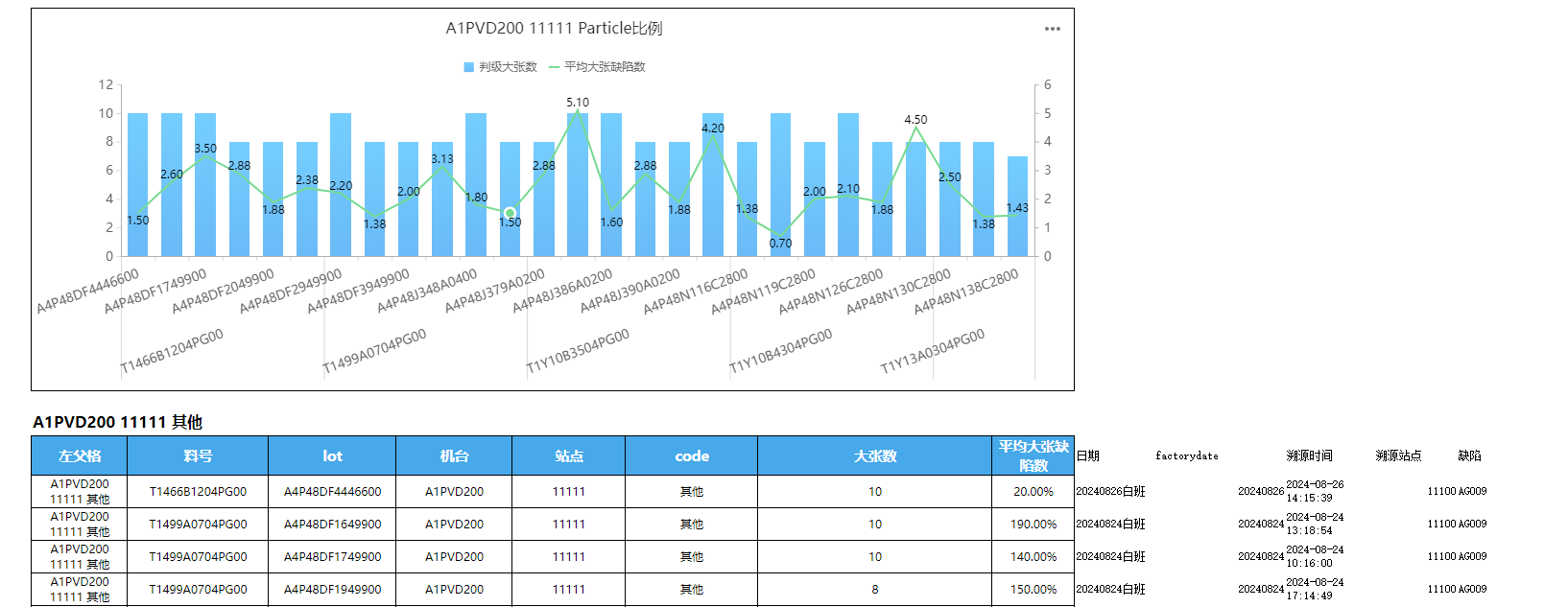Click x-axis label A4P48J390A0200
Screen dimensions: 1568x607
click(x=630, y=292)
